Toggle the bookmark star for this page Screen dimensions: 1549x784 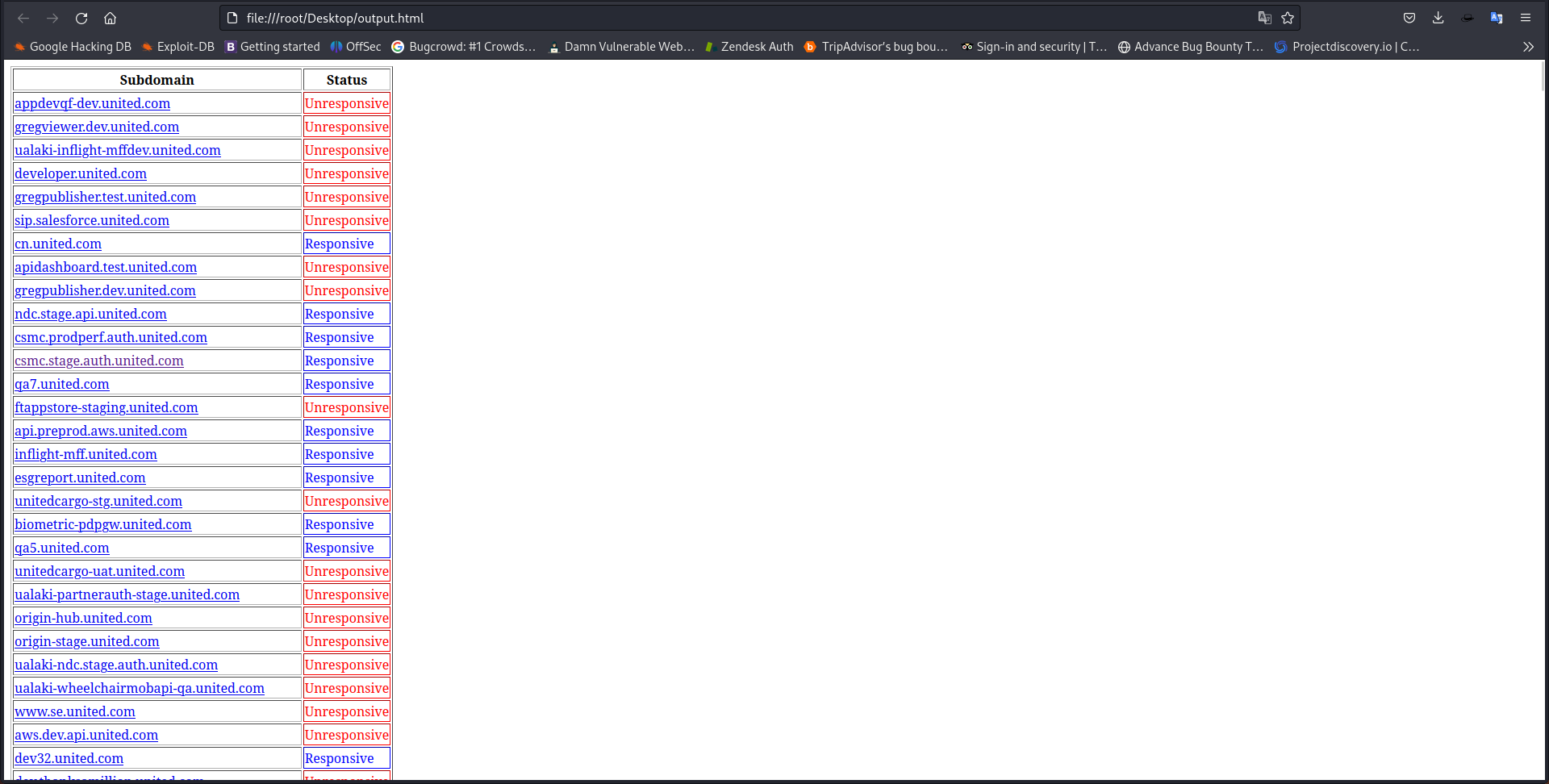(x=1288, y=18)
